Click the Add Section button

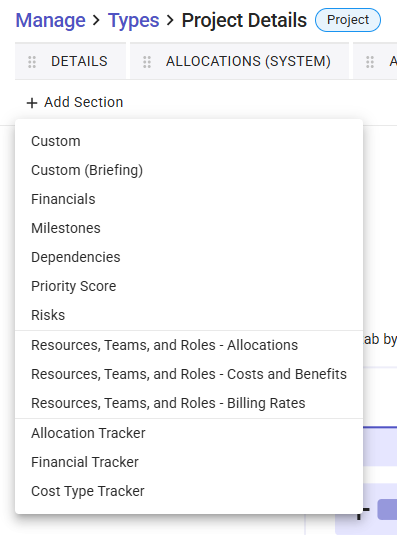(75, 102)
